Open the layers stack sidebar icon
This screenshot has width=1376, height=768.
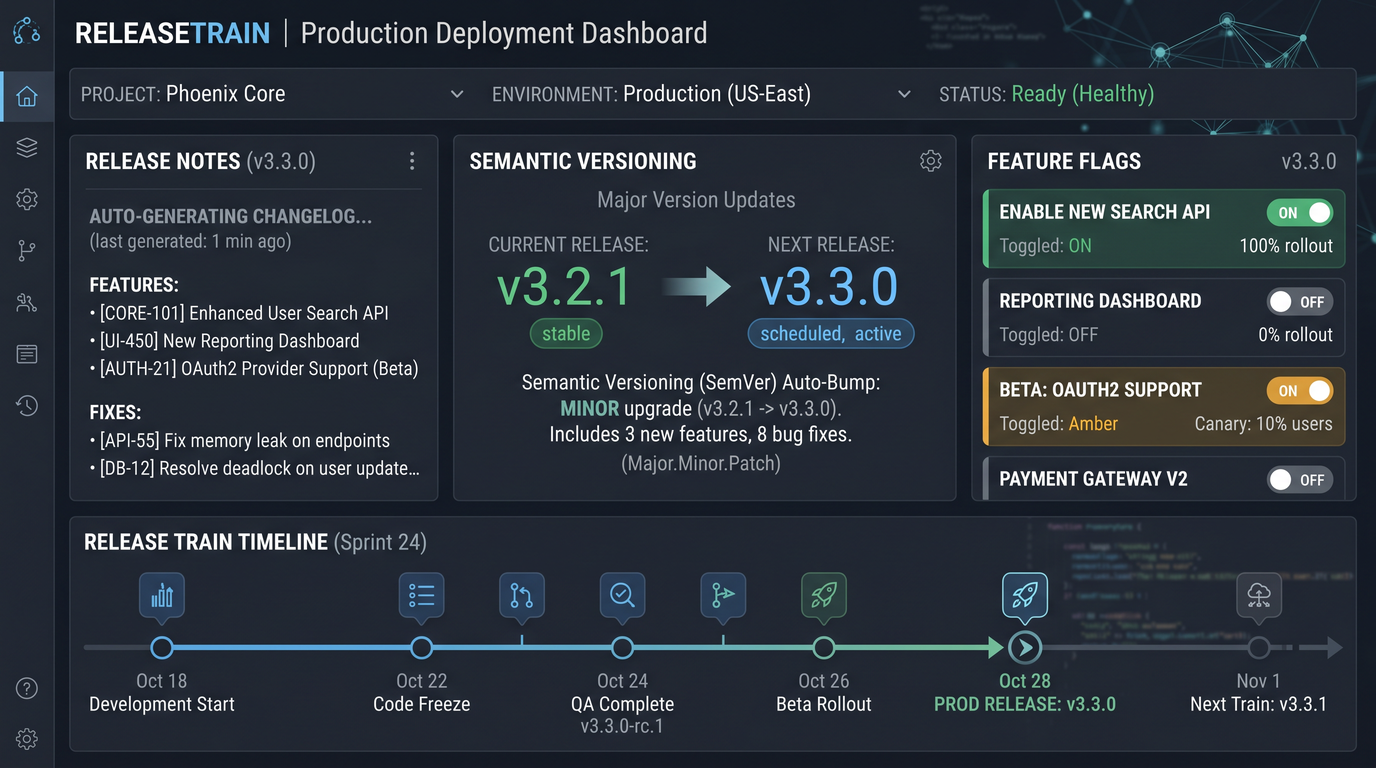(27, 148)
